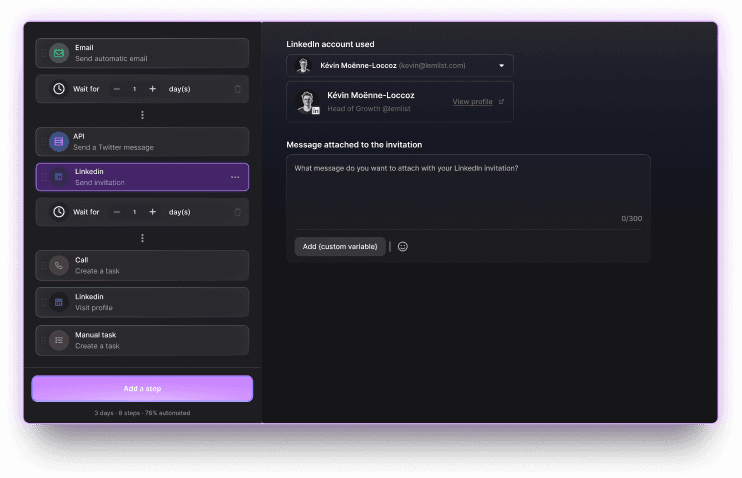Image resolution: width=742 pixels, height=478 pixels.
Task: Click the Add a step button
Action: coord(142,389)
